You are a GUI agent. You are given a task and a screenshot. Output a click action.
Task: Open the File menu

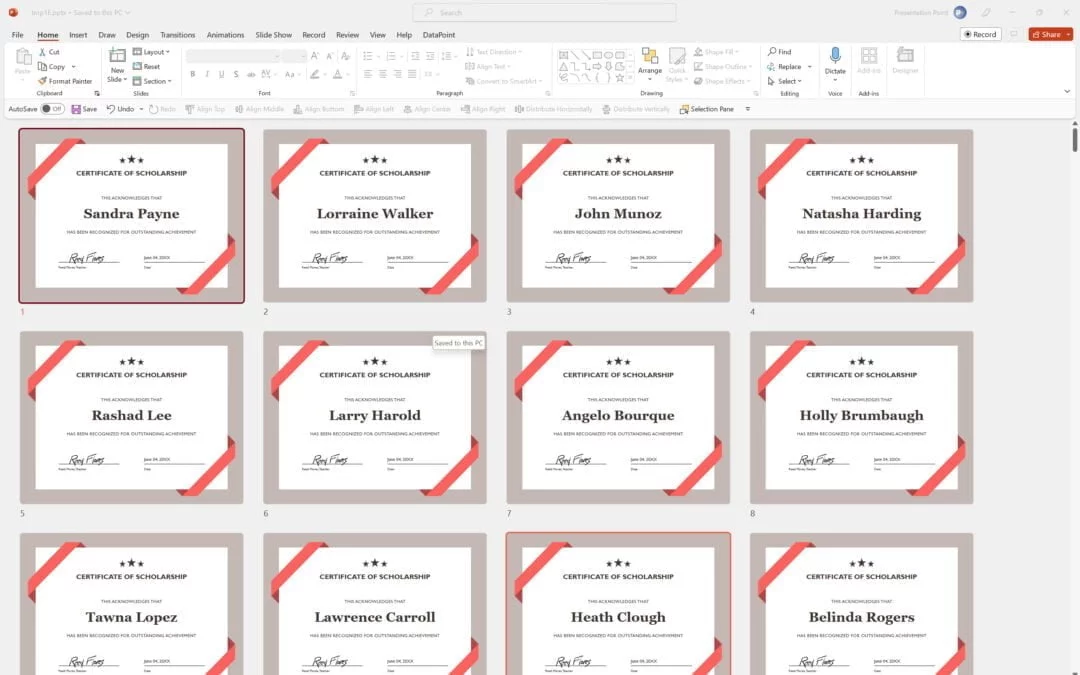point(17,34)
